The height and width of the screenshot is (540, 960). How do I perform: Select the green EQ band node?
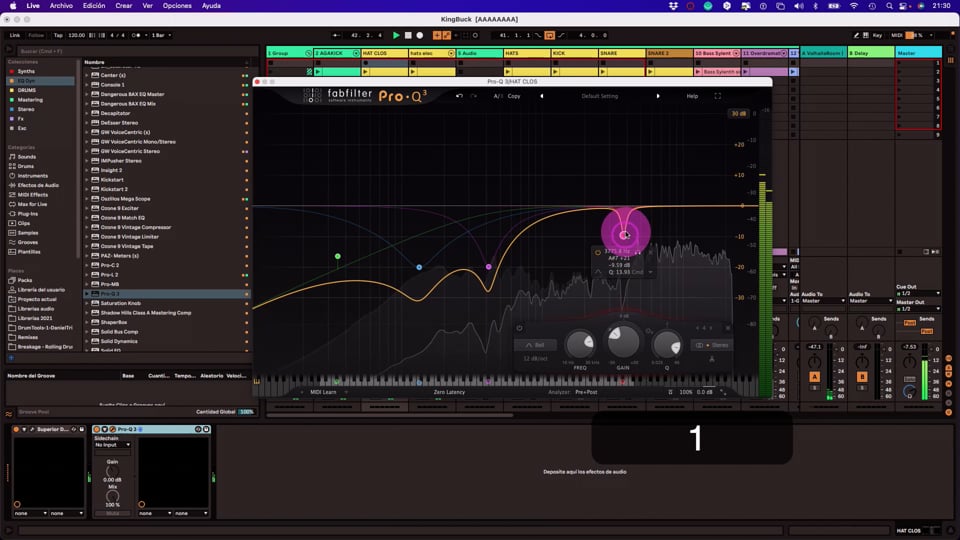337,256
